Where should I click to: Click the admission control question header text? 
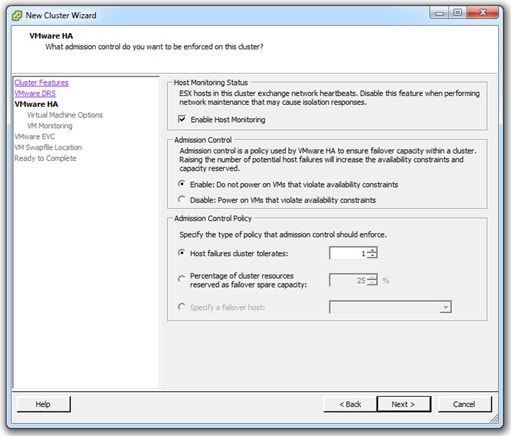154,47
